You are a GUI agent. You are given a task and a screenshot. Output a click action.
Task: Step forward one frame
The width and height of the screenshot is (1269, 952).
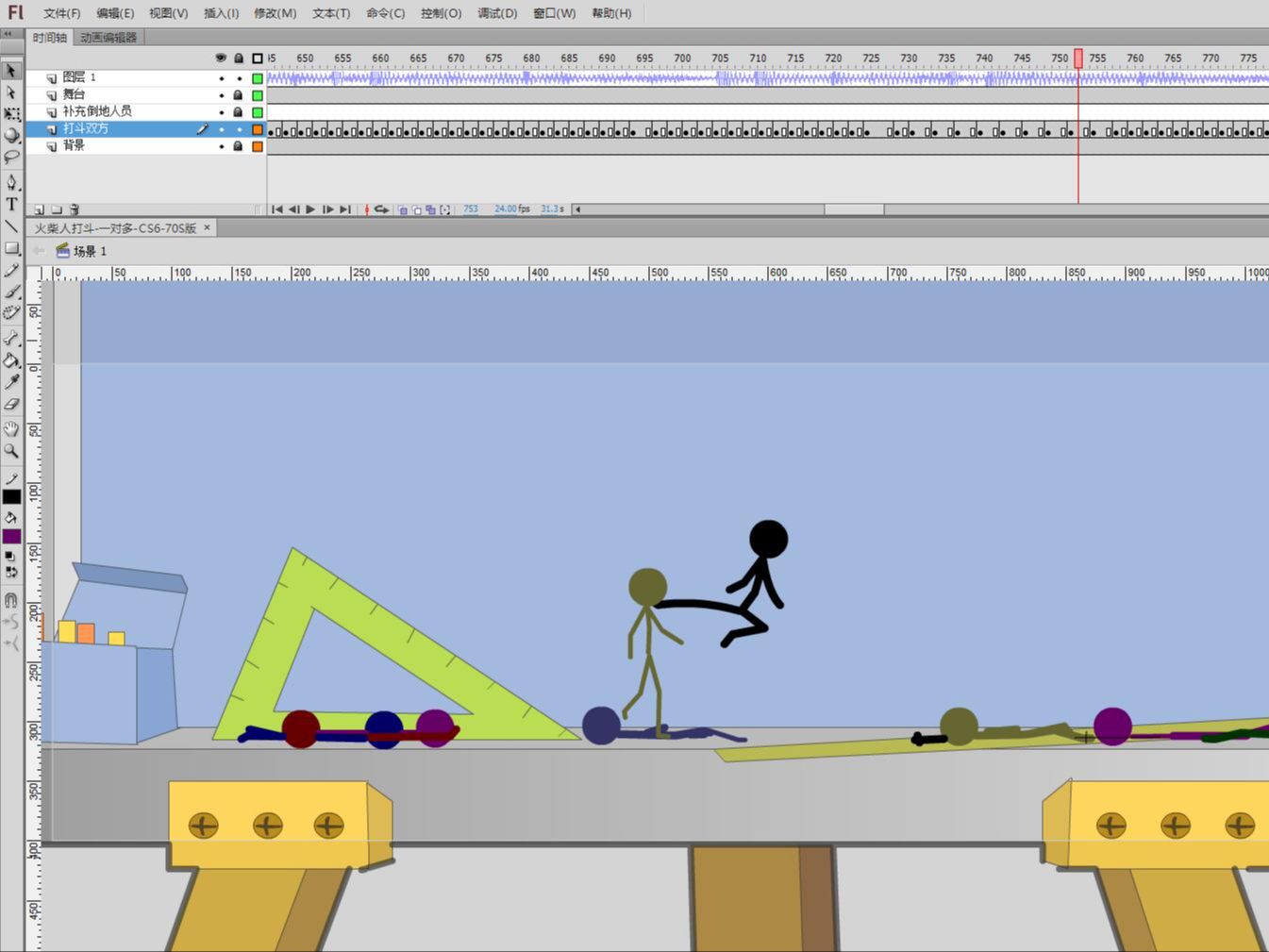(x=327, y=209)
